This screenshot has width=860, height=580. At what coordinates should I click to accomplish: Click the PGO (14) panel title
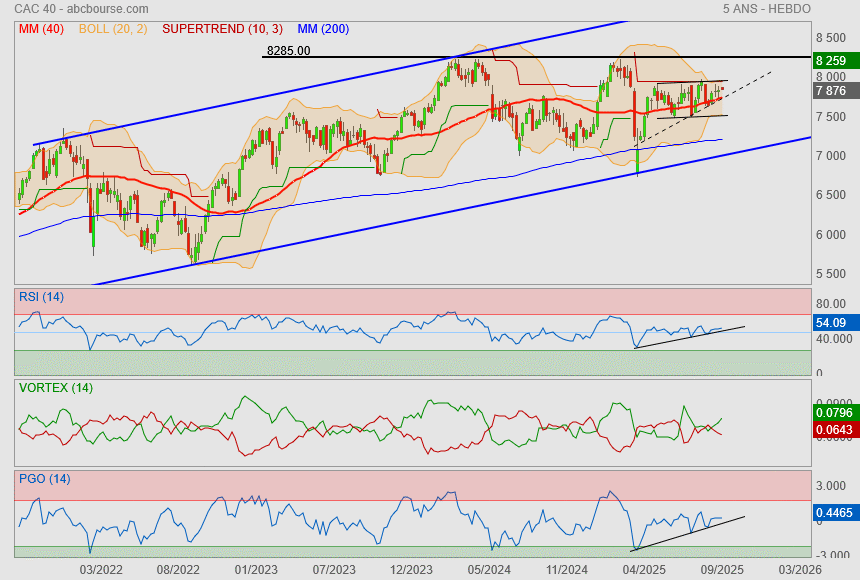point(44,479)
